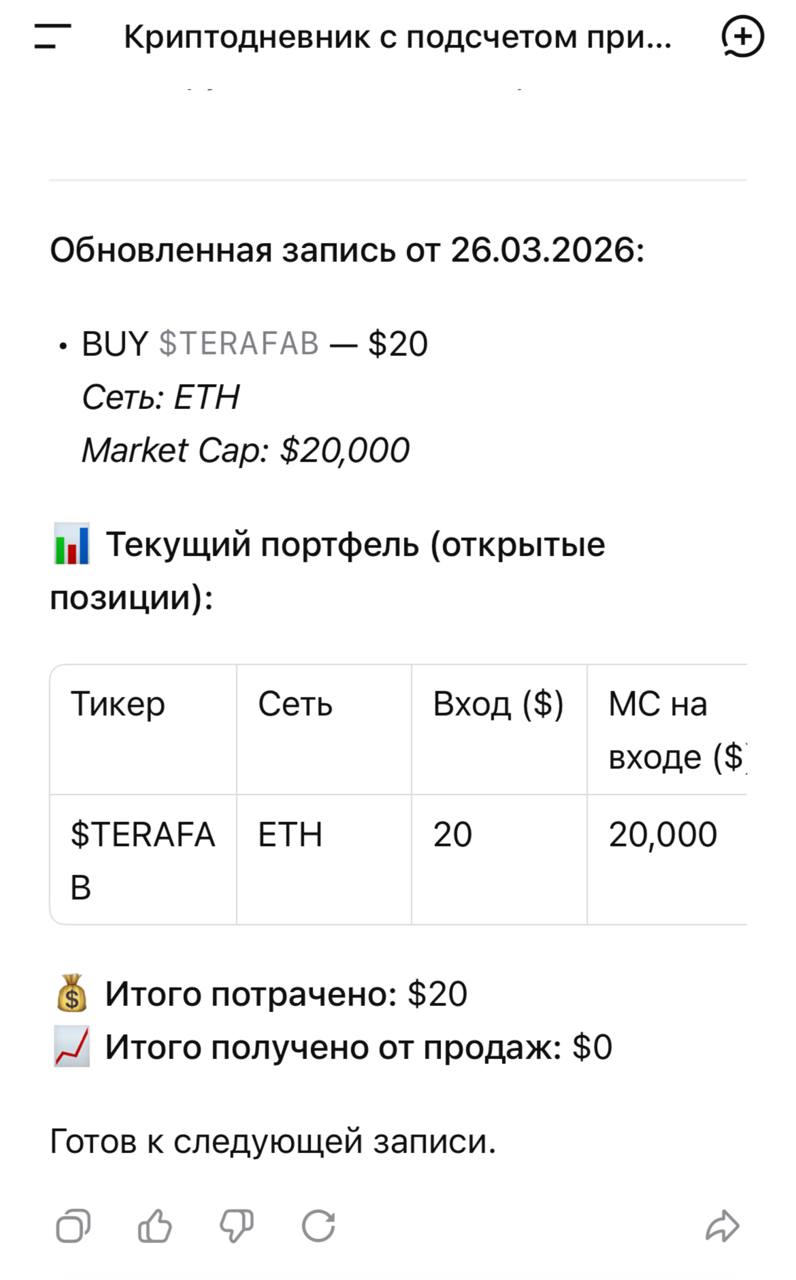Tap the money bag emoji
796x1280 pixels.
point(72,995)
